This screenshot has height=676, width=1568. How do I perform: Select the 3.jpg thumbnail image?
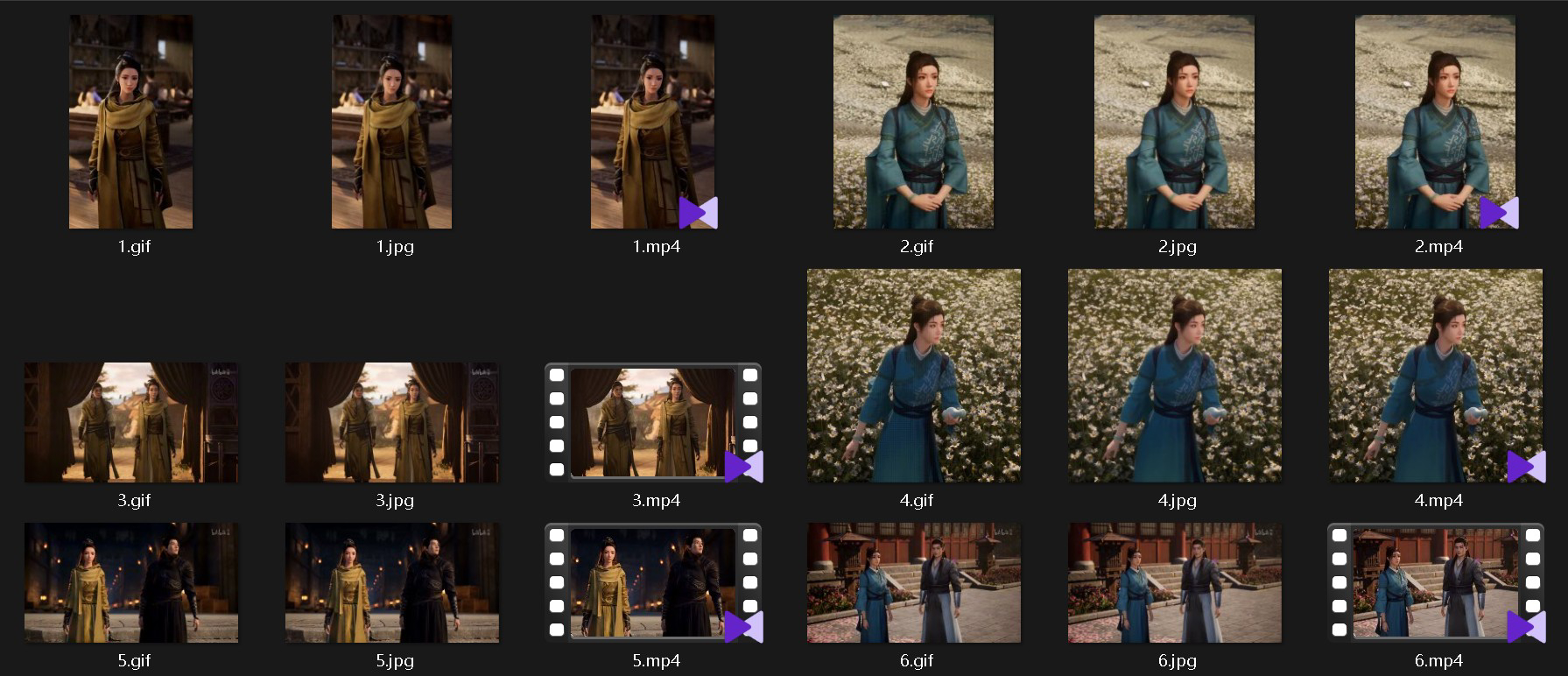392,422
